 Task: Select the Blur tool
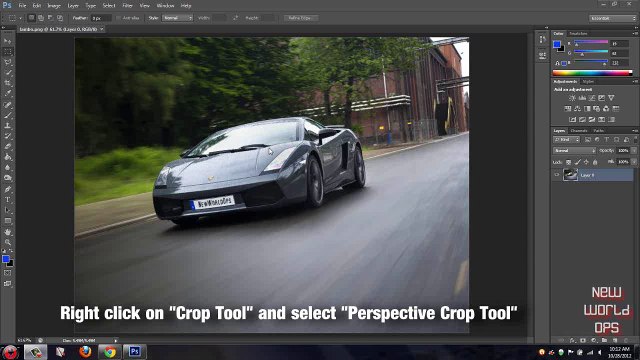[8, 168]
